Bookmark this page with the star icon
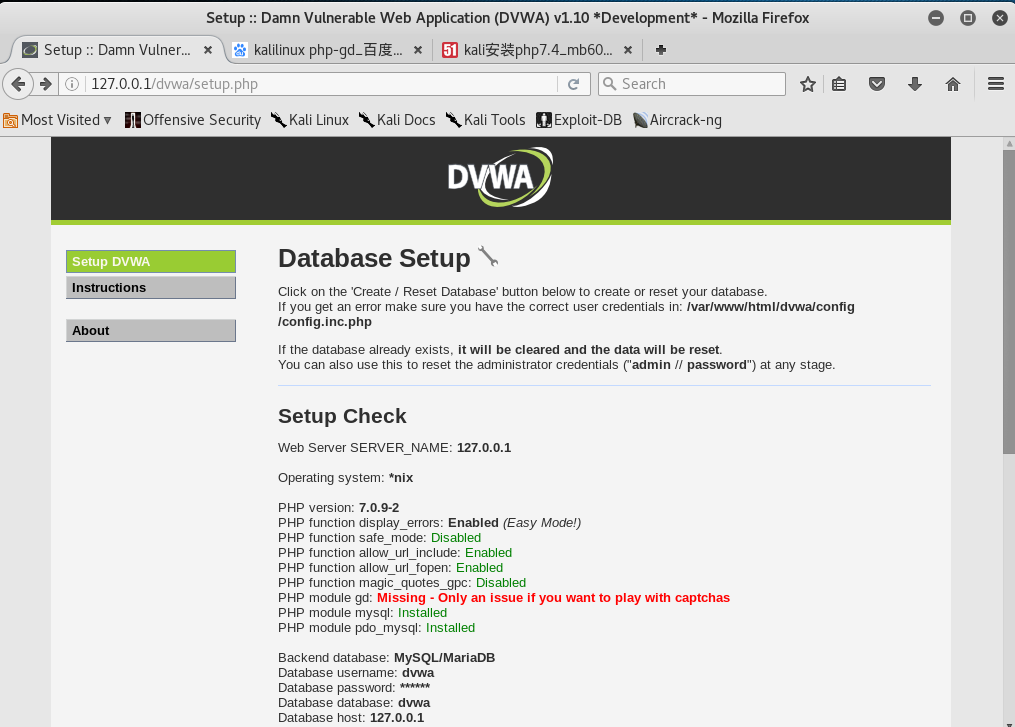The height and width of the screenshot is (727, 1015). [x=807, y=84]
